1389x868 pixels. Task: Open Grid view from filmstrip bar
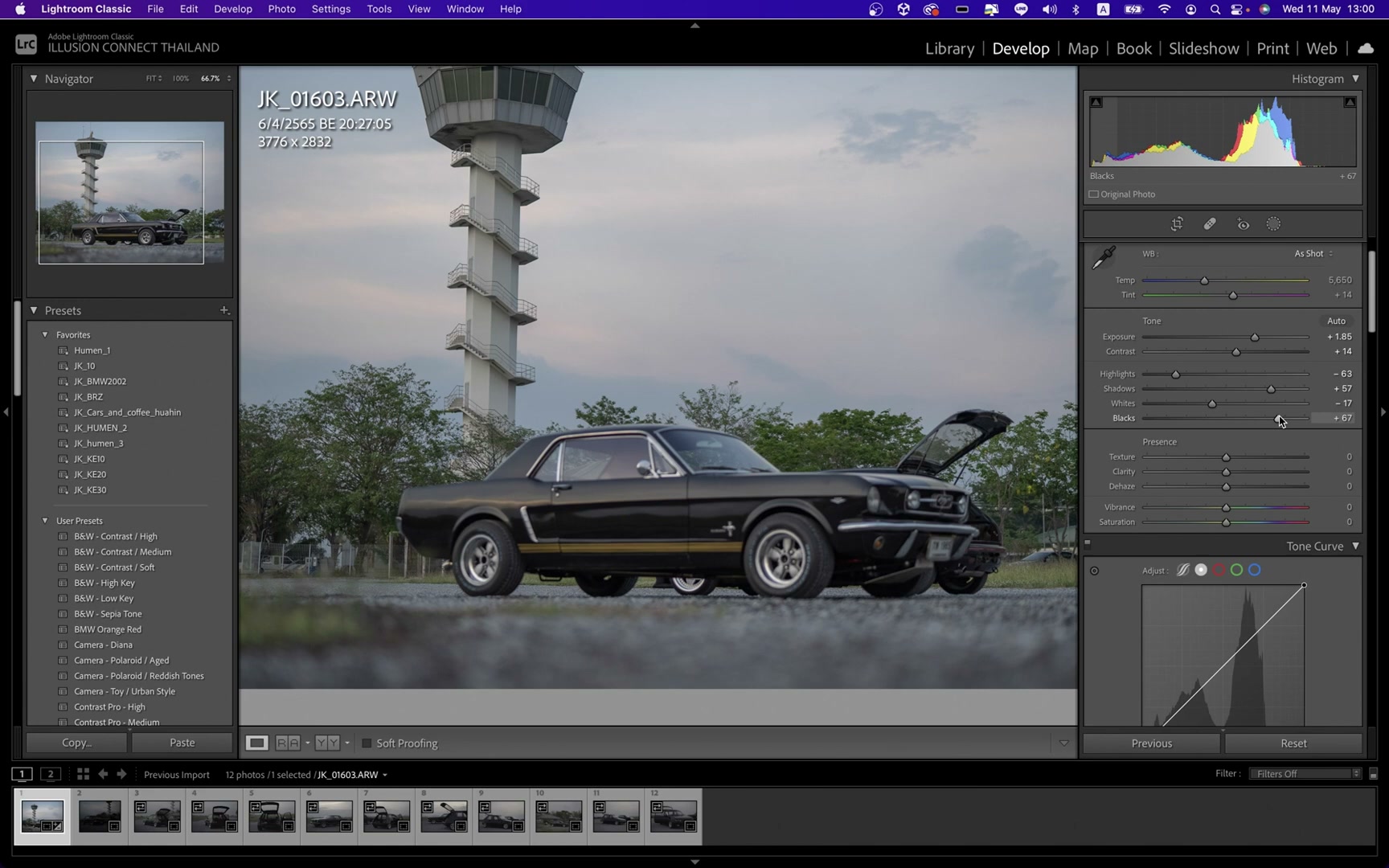click(x=83, y=774)
